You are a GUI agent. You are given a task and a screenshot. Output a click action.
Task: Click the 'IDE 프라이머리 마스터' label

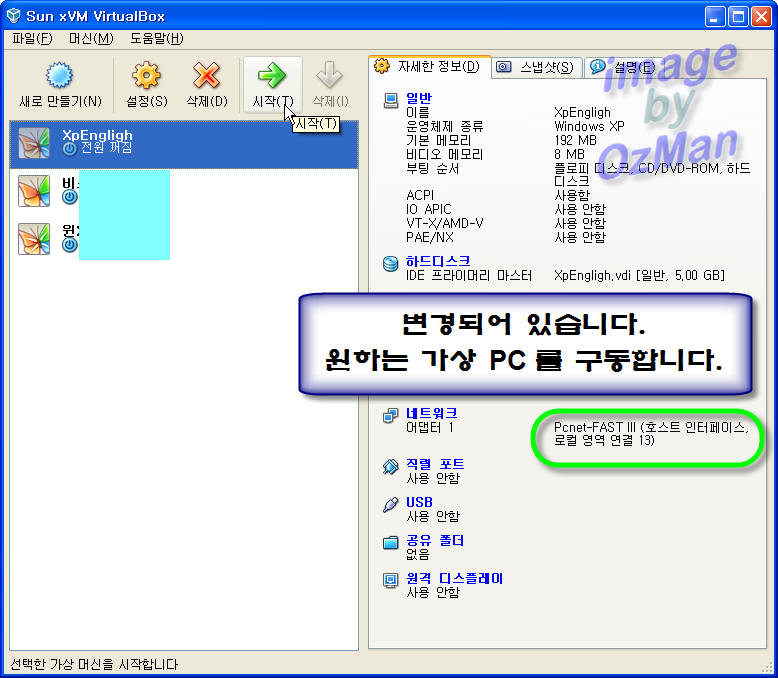click(469, 275)
